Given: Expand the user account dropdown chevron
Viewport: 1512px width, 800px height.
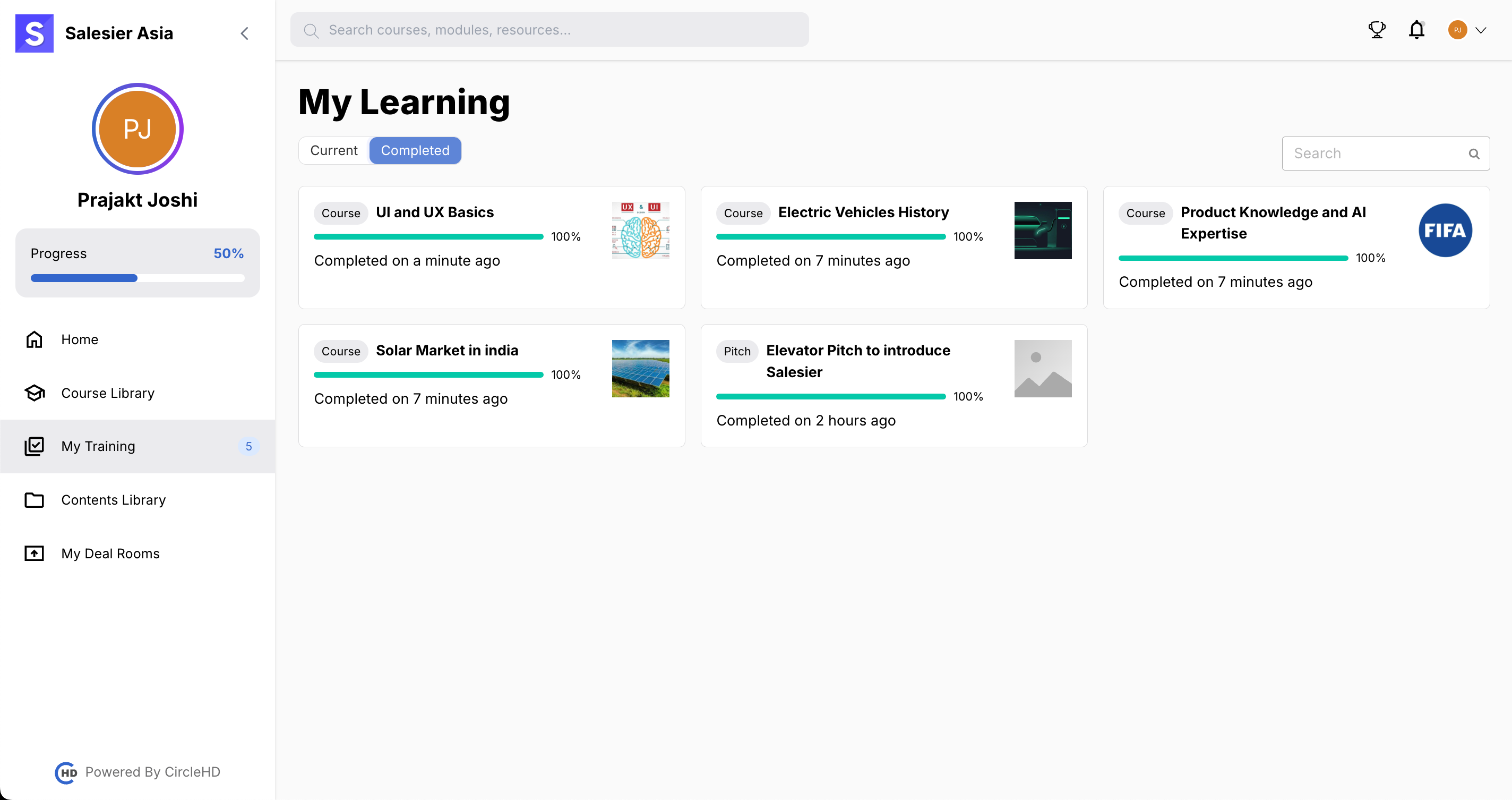Looking at the screenshot, I should 1480,30.
